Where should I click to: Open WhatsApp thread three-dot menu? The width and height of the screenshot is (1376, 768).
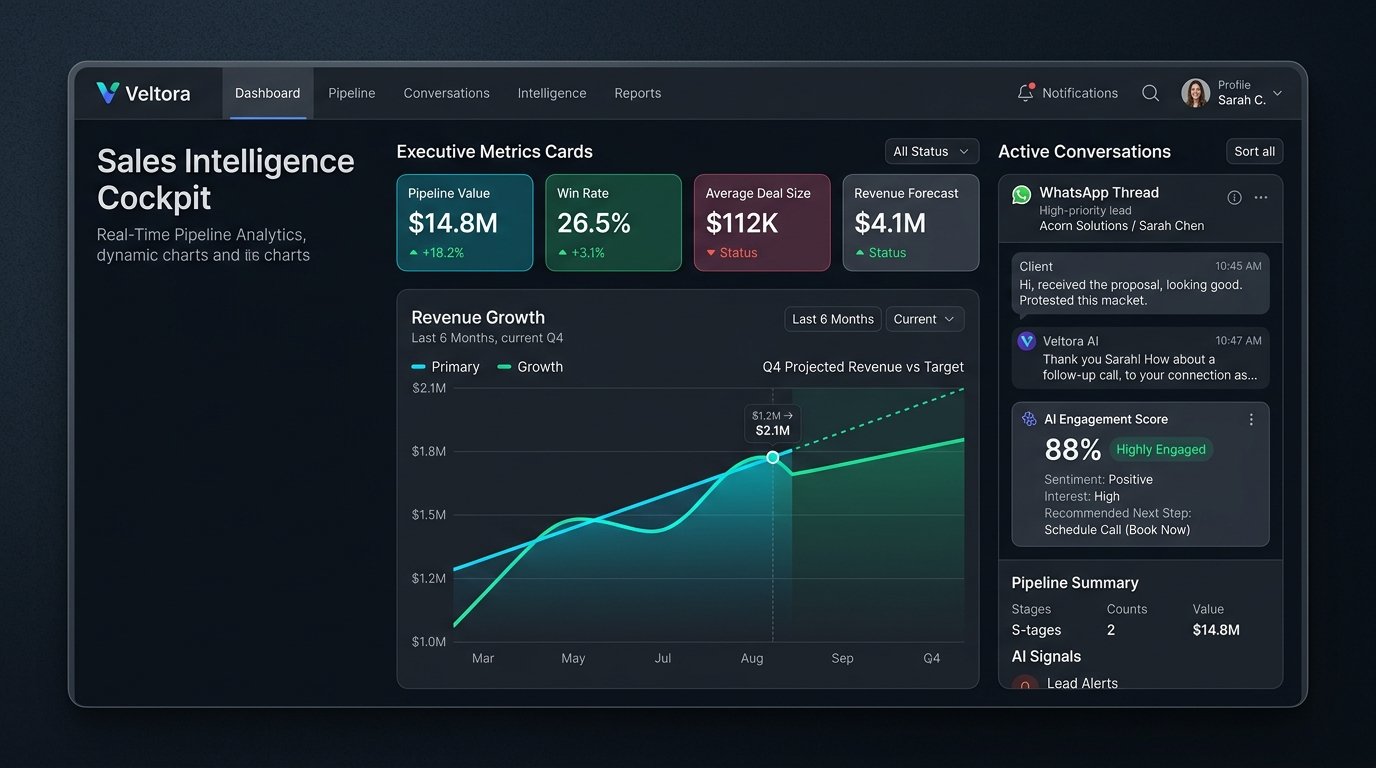(x=1261, y=197)
